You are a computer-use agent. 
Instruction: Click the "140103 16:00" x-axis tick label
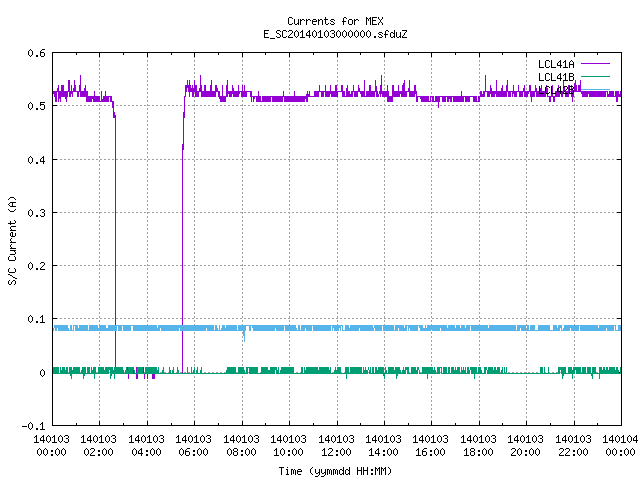[431, 446]
